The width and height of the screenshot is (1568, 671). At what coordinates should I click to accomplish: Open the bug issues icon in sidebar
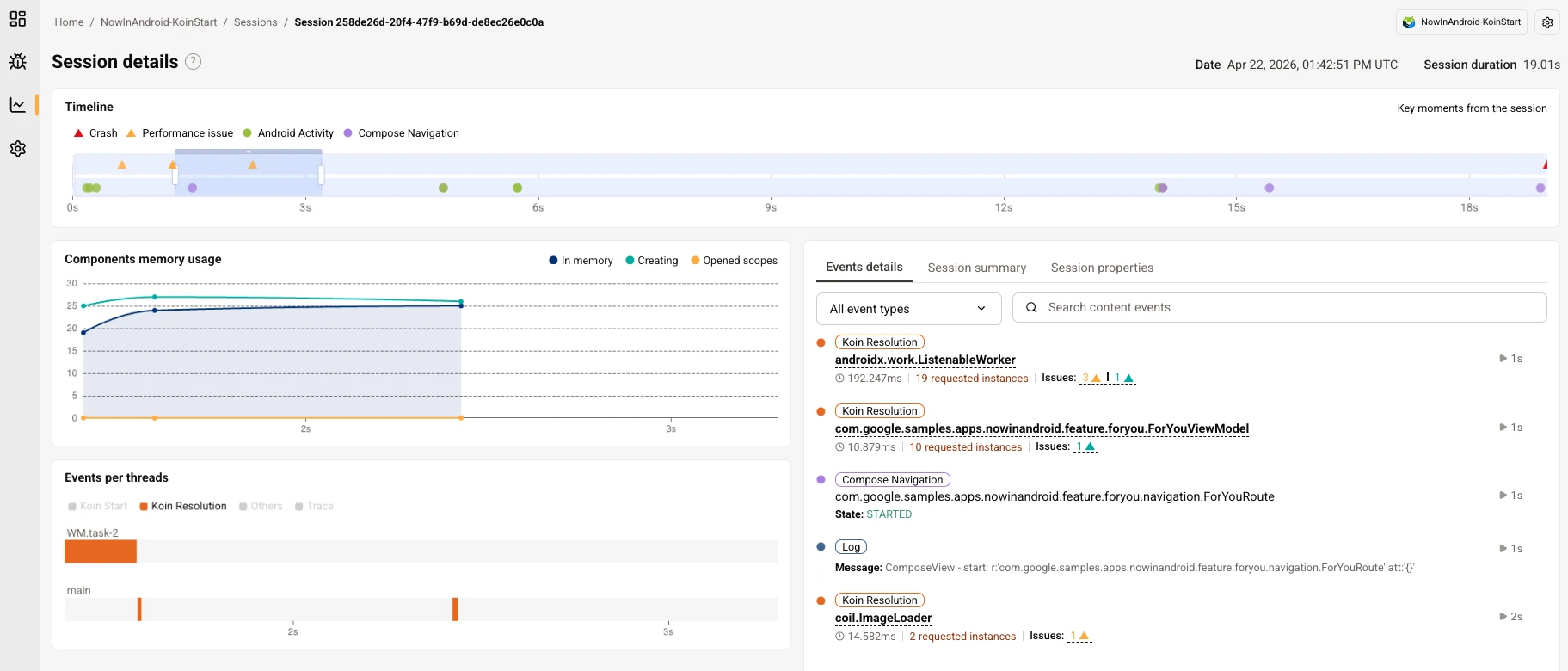click(x=18, y=62)
